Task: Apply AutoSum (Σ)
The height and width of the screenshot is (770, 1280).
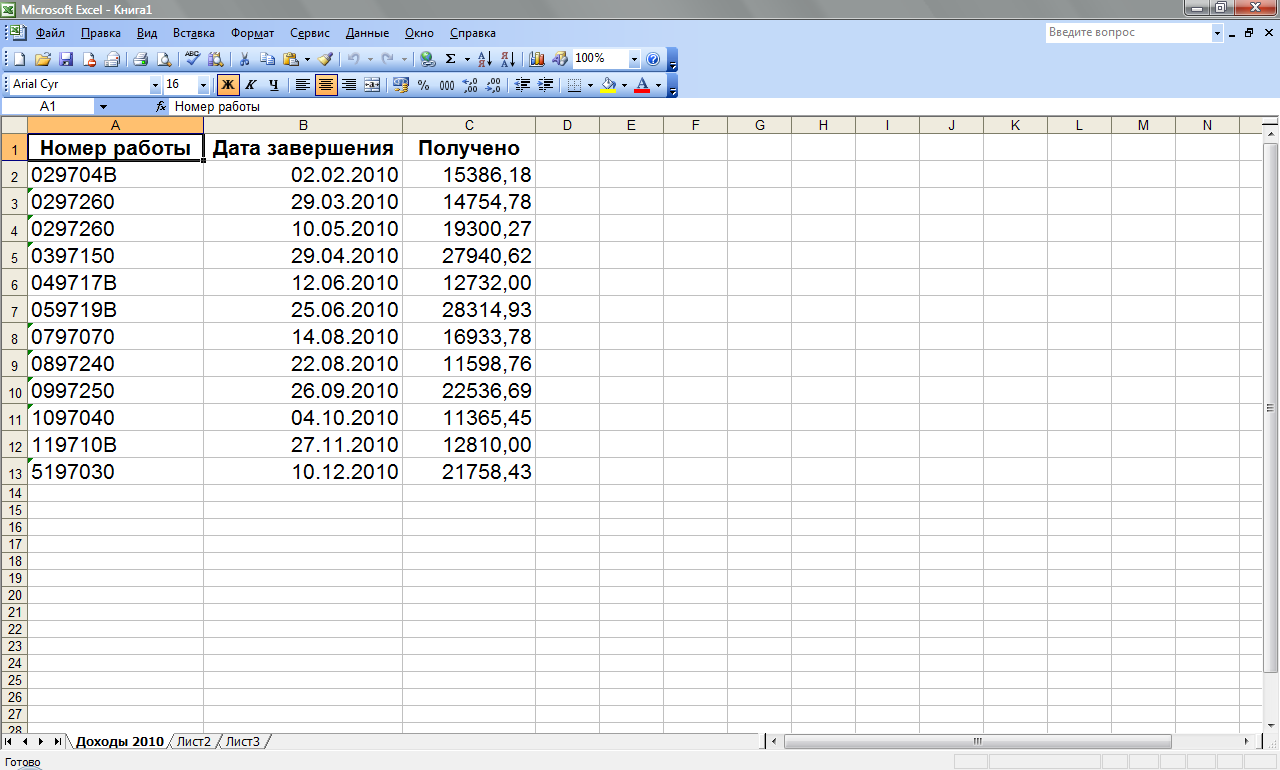Action: point(451,59)
